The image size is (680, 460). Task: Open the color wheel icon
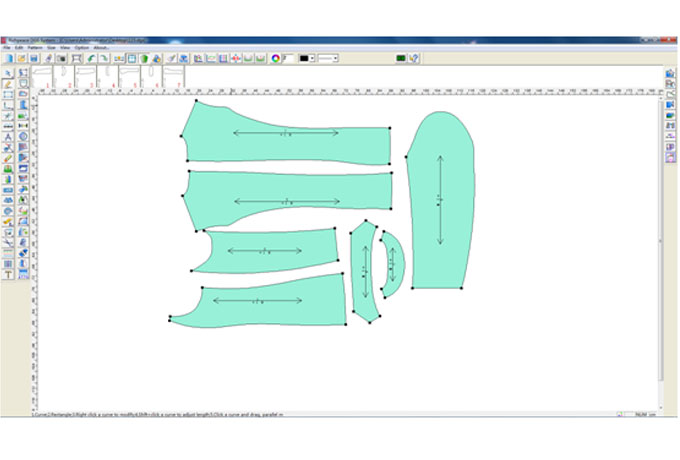click(x=276, y=58)
